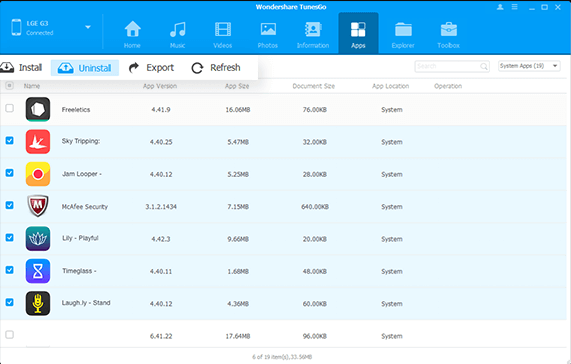Go to the Music section icon
Viewport: 571px width, 364px height.
coord(178,29)
